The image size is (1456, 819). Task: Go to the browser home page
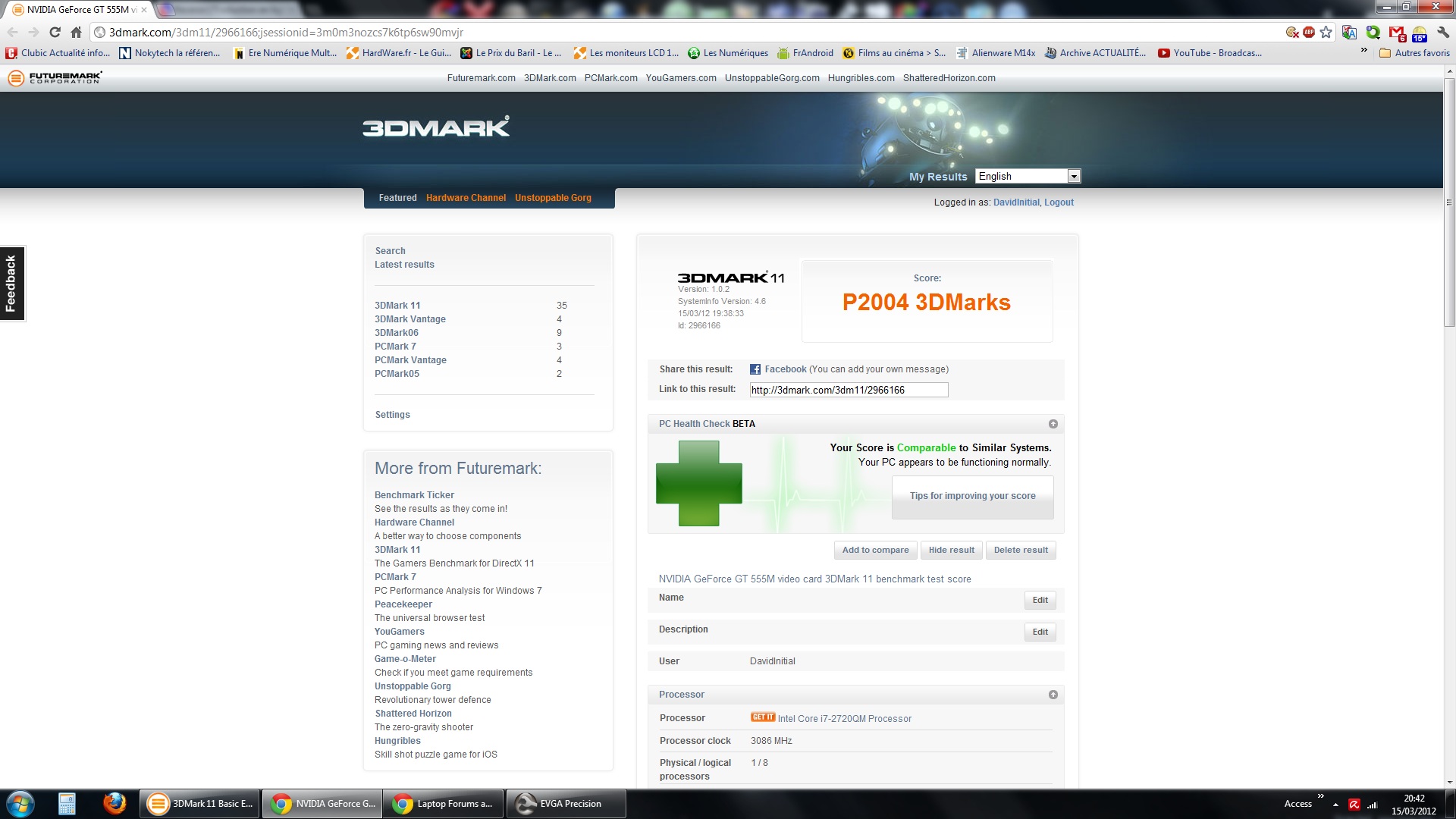pos(76,32)
